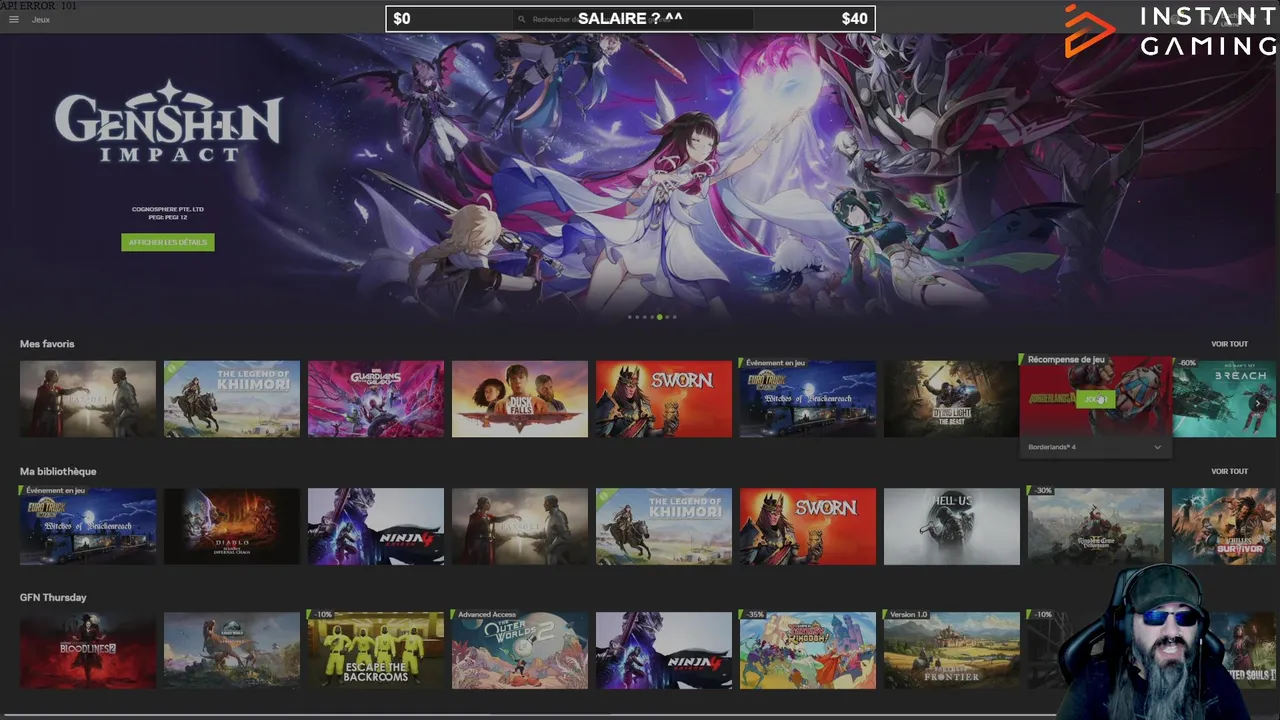The width and height of the screenshot is (1280, 720).
Task: Open Bloodlines 2 in GFN Thursday
Action: coord(88,650)
